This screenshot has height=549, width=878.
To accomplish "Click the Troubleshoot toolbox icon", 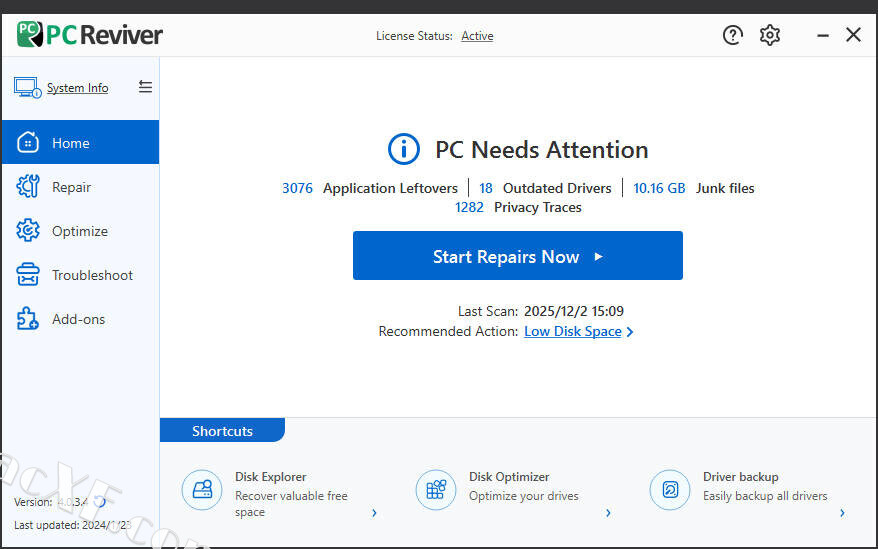I will tap(27, 275).
